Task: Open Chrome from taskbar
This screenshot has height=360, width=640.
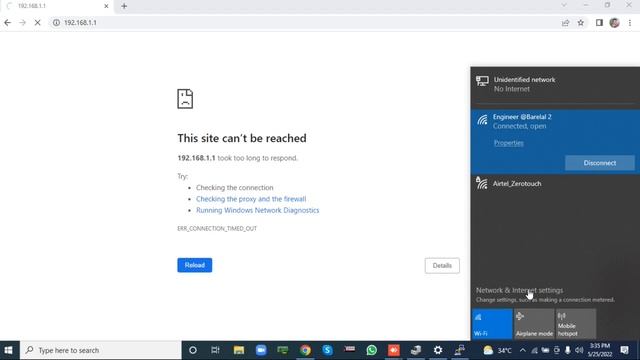Action: (305, 350)
